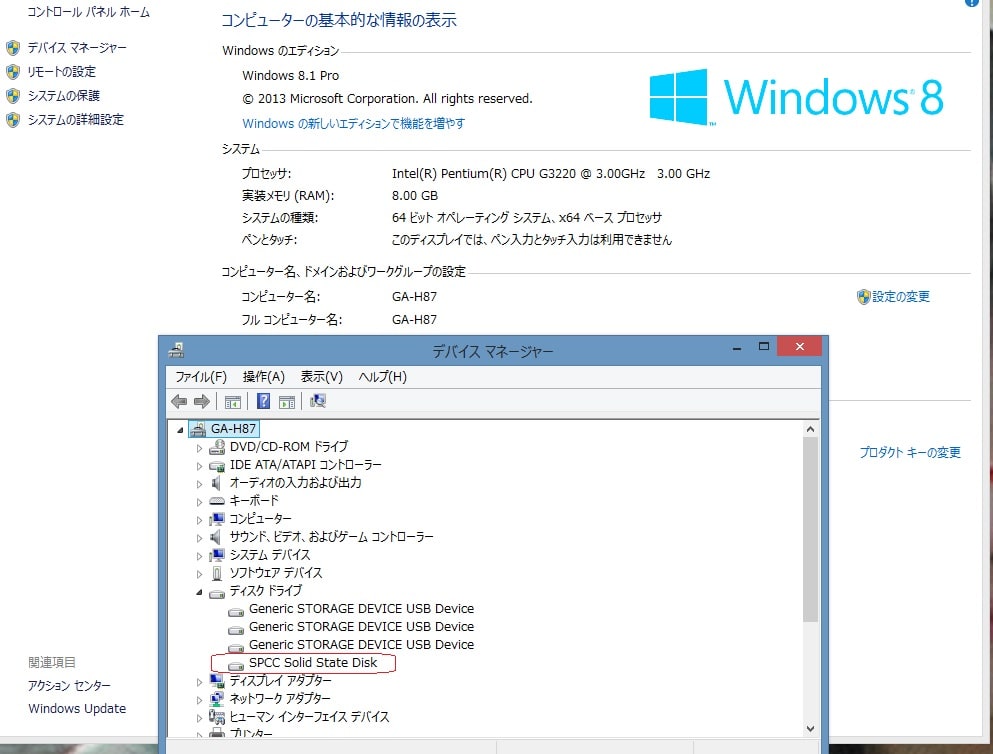
Task: Click the show/hide action pane toolbar icon
Action: click(287, 401)
